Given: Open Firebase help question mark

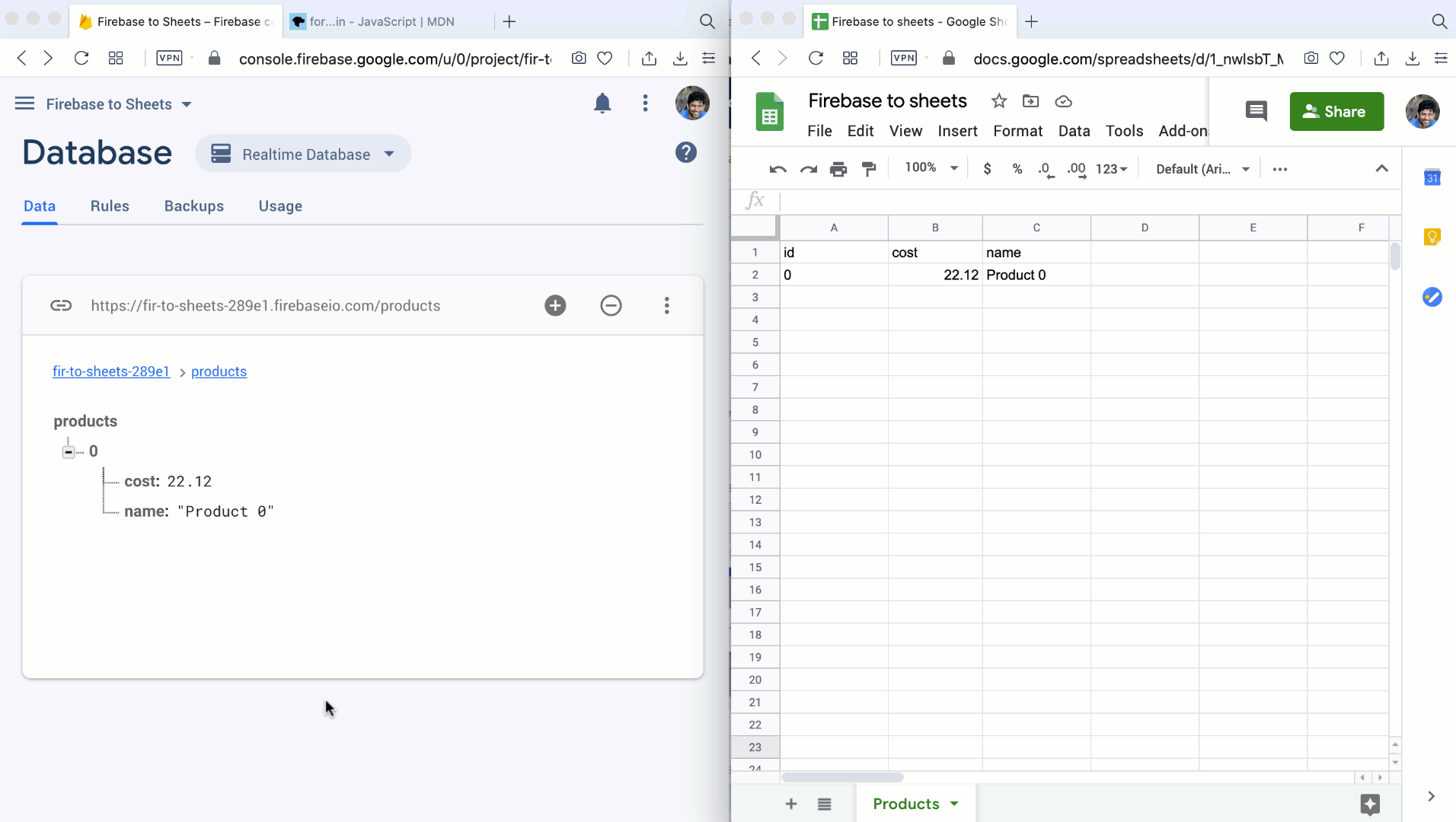Looking at the screenshot, I should pos(685,153).
